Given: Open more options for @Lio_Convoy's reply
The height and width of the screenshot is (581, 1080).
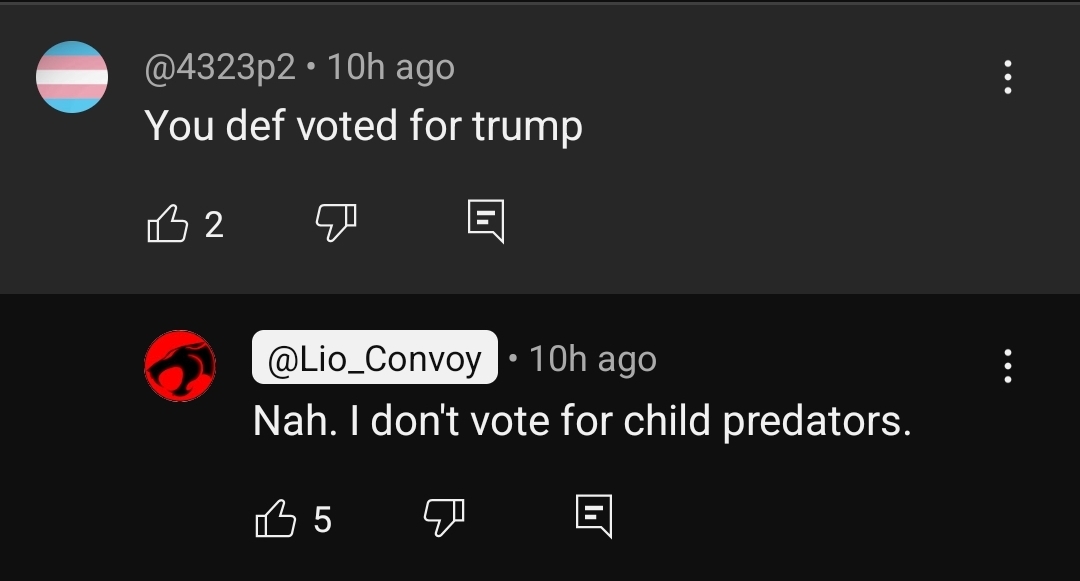Looking at the screenshot, I should tap(1008, 366).
